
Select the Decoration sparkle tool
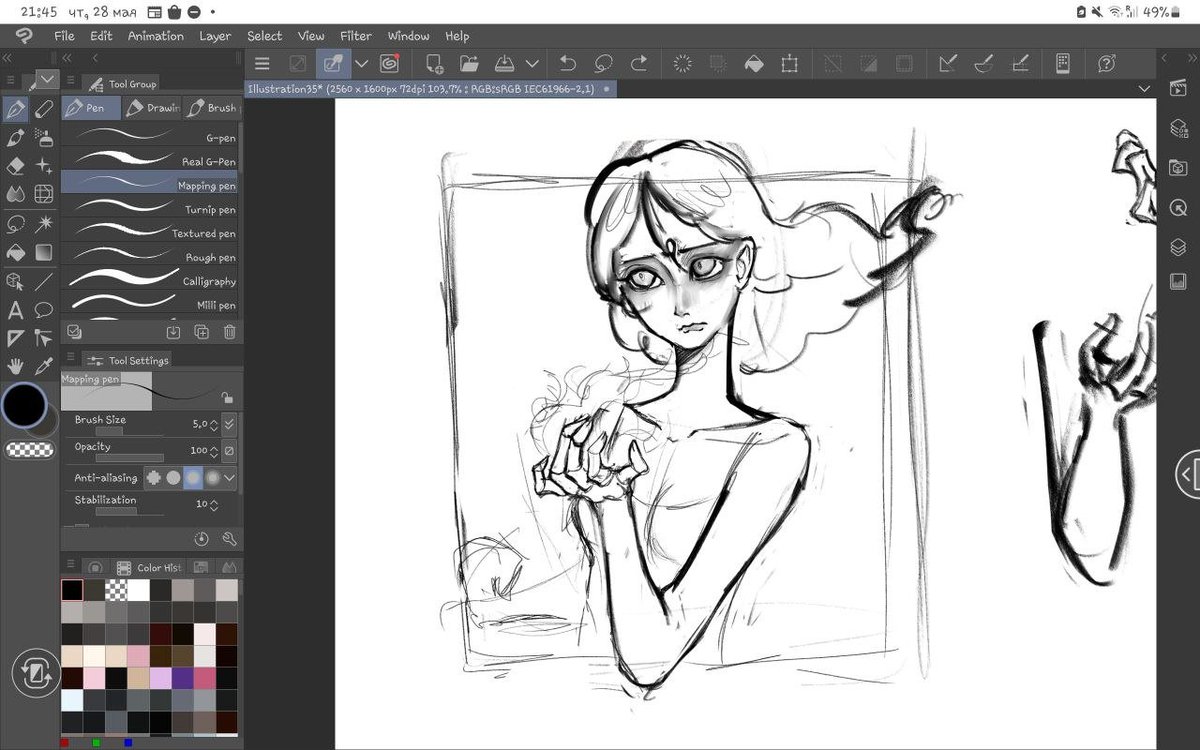click(x=44, y=166)
